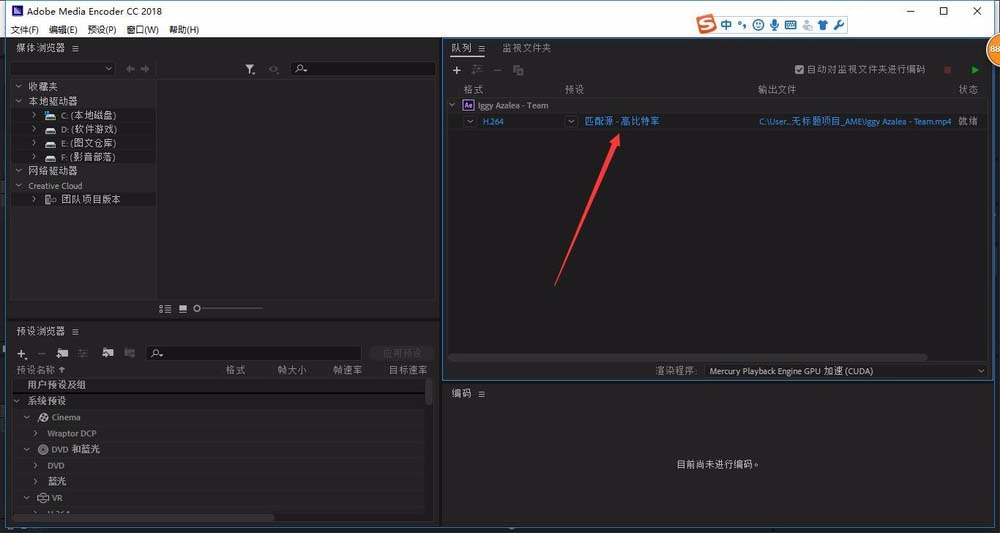Click the Sogou IME wrench settings icon
This screenshot has height=533, width=1000.
click(x=839, y=25)
